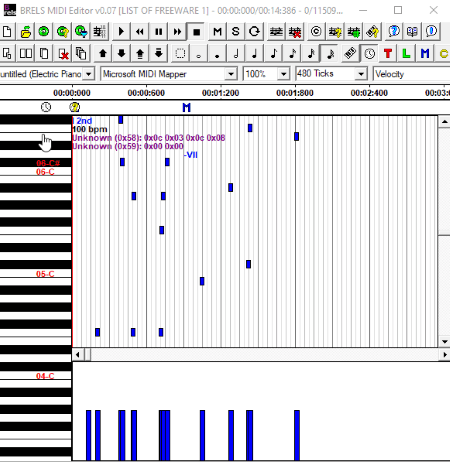Open the Velocity controller dropdown
Image resolution: width=450 pixels, height=462 pixels.
412,74
